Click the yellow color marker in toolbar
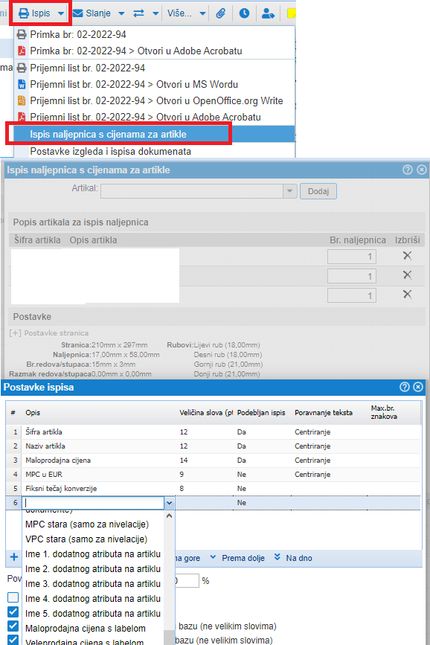Viewport: 430px width, 645px height. 291,14
